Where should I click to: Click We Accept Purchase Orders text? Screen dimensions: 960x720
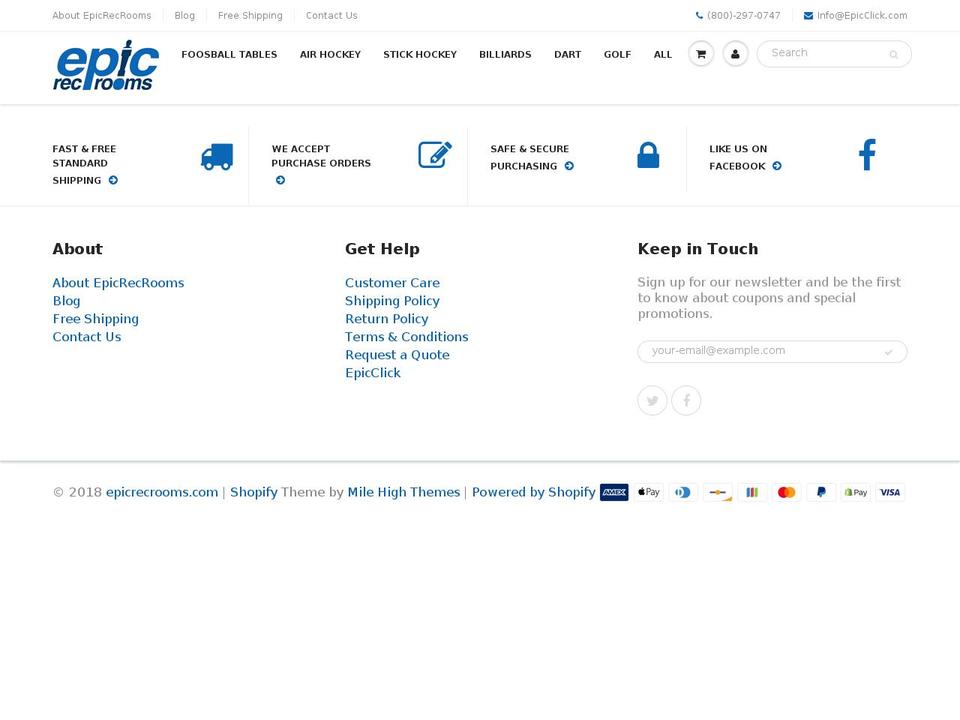coord(321,156)
